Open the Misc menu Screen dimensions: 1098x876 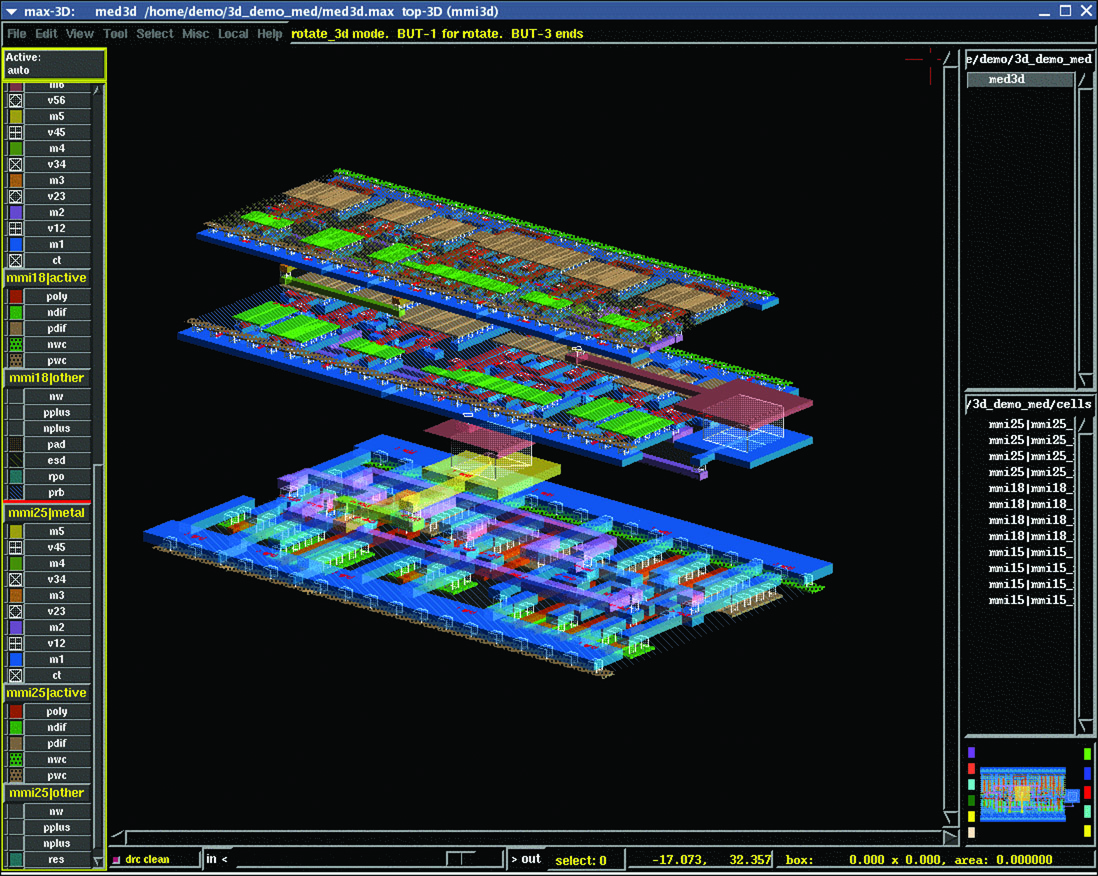coord(196,34)
